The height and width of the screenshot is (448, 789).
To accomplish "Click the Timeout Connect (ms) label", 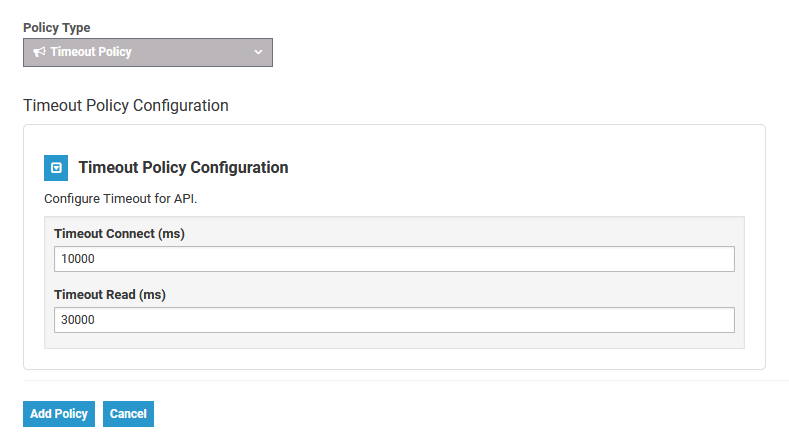I will point(119,234).
